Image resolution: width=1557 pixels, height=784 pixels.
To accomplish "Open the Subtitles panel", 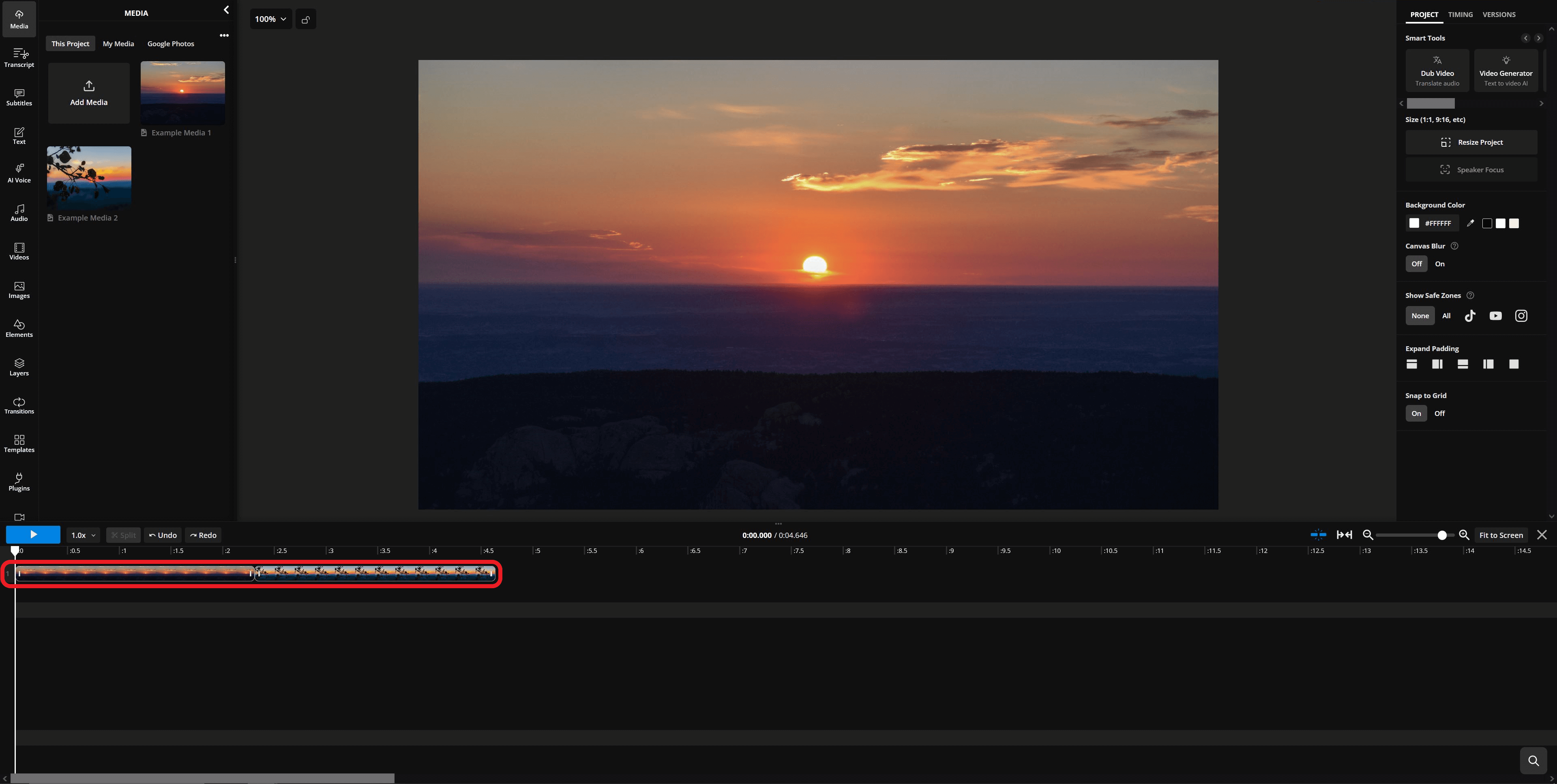I will (19, 97).
